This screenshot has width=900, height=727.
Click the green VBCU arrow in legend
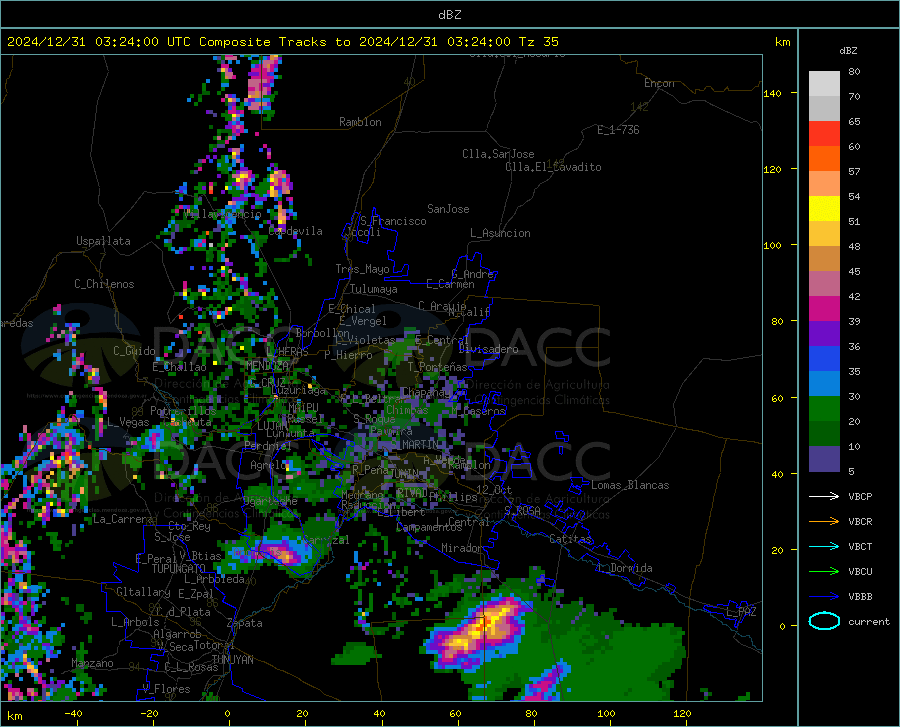point(824,572)
